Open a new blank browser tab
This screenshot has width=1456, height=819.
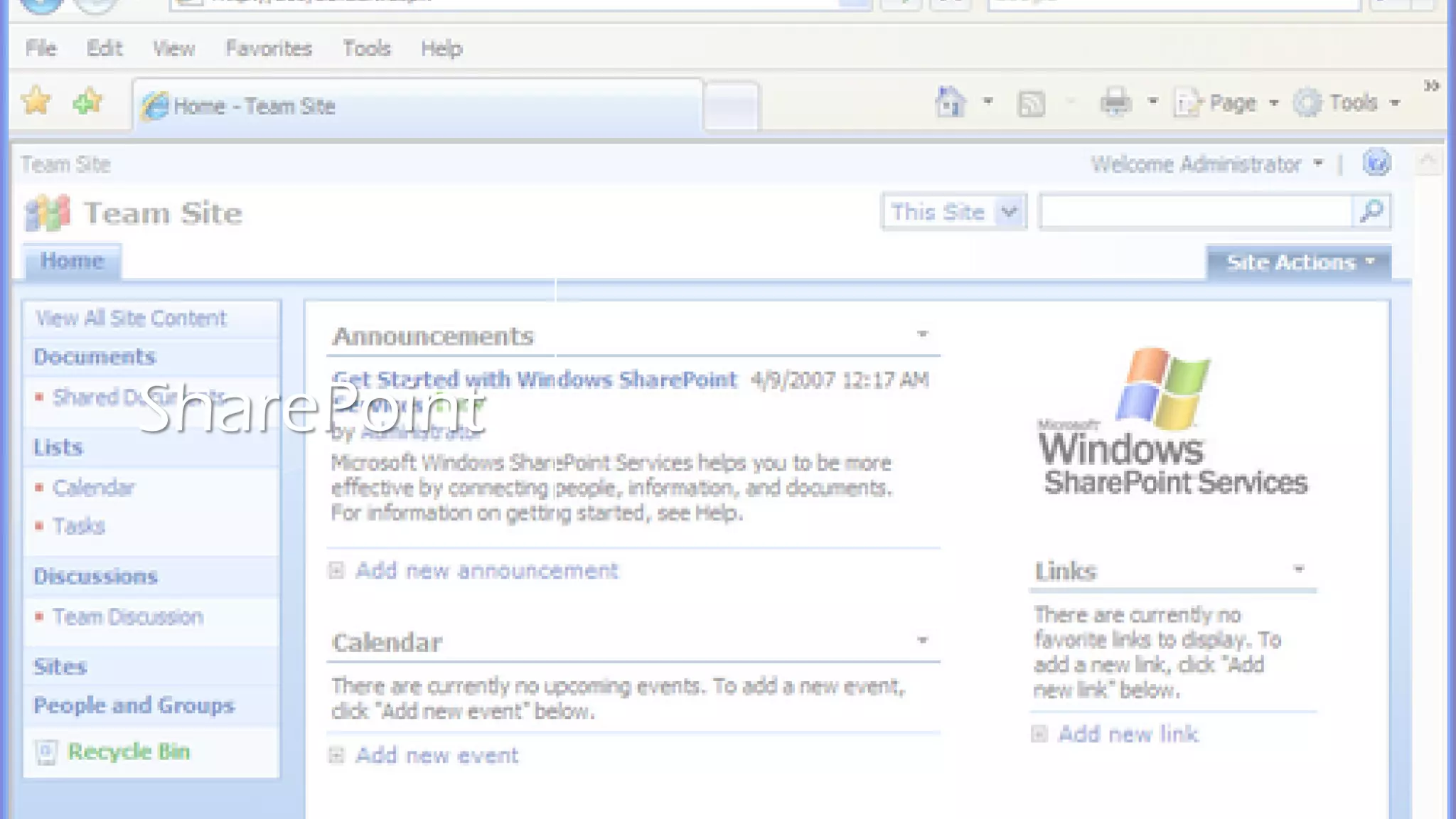731,106
